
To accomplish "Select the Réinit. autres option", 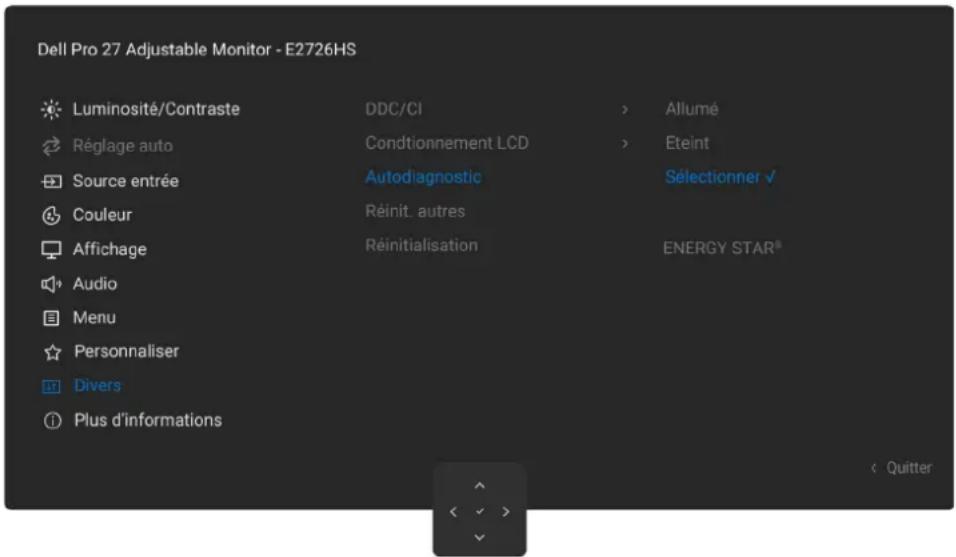I will 415,211.
